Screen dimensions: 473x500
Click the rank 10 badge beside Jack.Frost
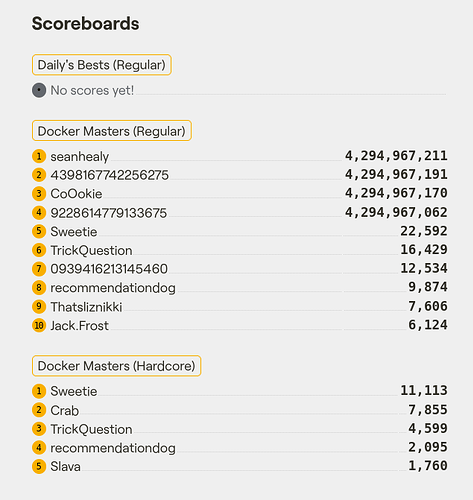(x=39, y=325)
